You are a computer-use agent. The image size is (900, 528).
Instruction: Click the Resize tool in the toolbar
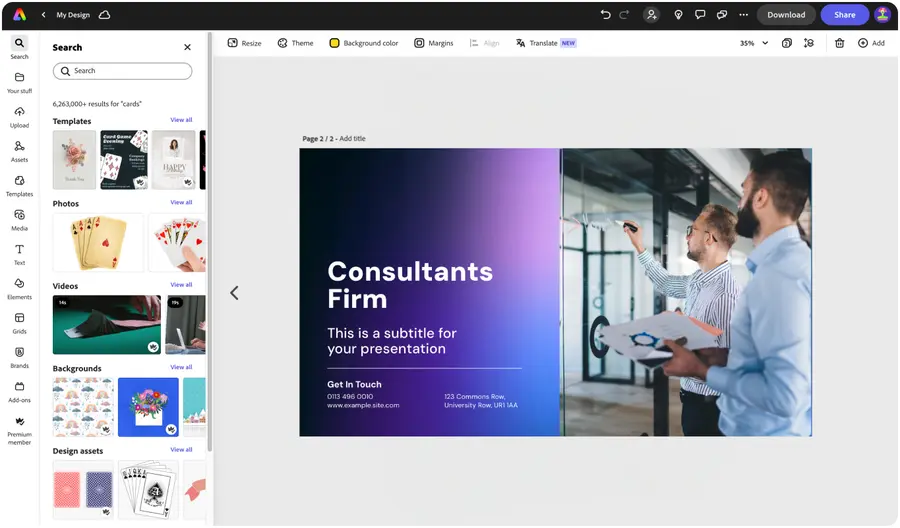pos(245,43)
